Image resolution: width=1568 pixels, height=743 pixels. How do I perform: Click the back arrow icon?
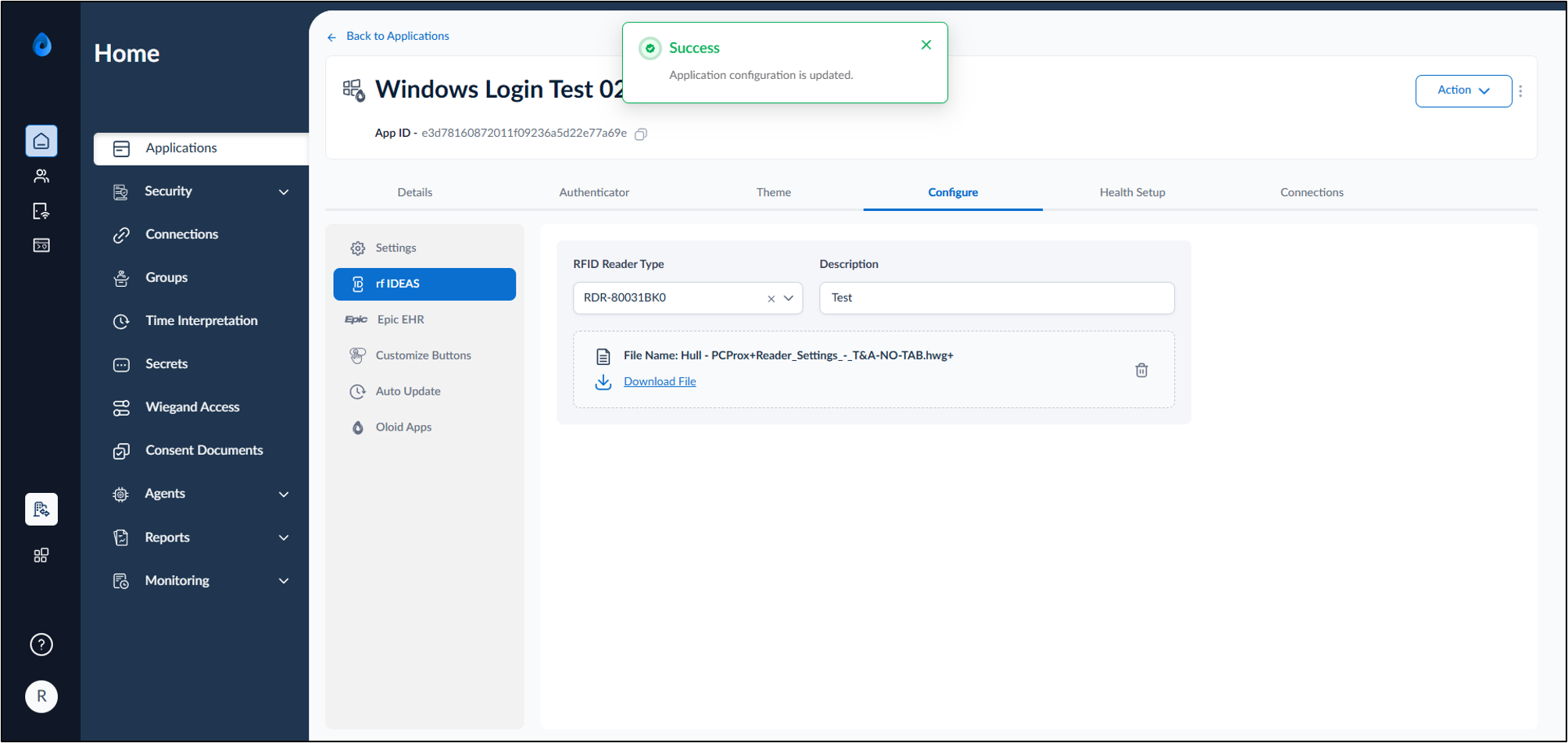332,38
